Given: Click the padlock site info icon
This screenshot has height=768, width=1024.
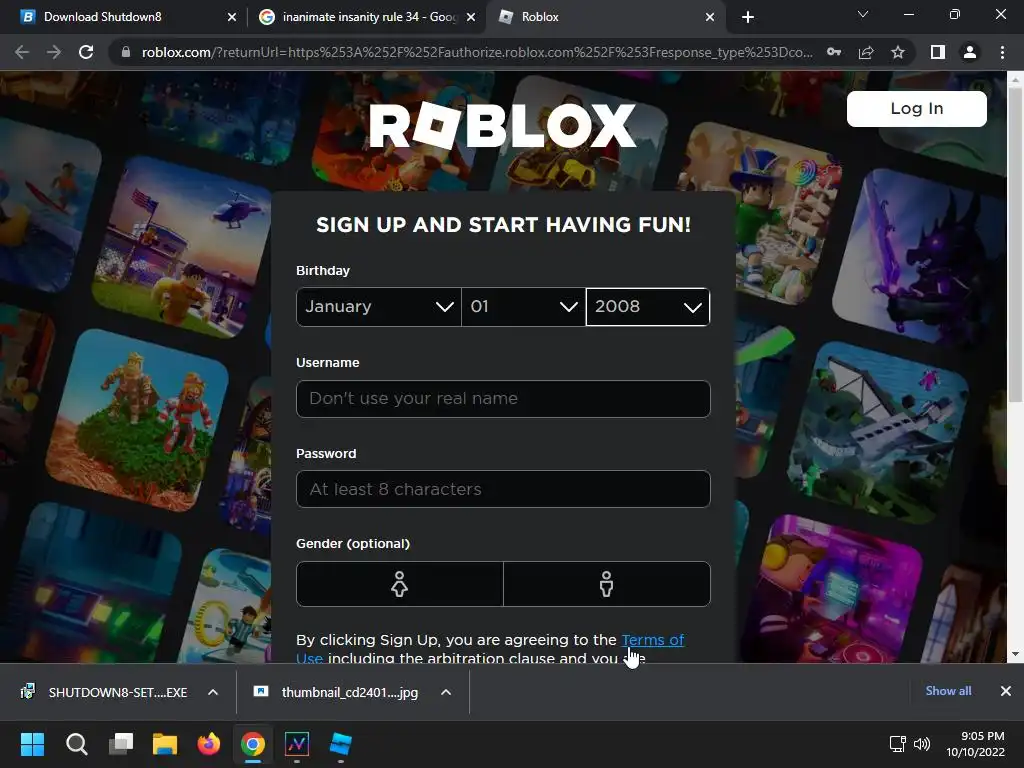Looking at the screenshot, I should 126,52.
